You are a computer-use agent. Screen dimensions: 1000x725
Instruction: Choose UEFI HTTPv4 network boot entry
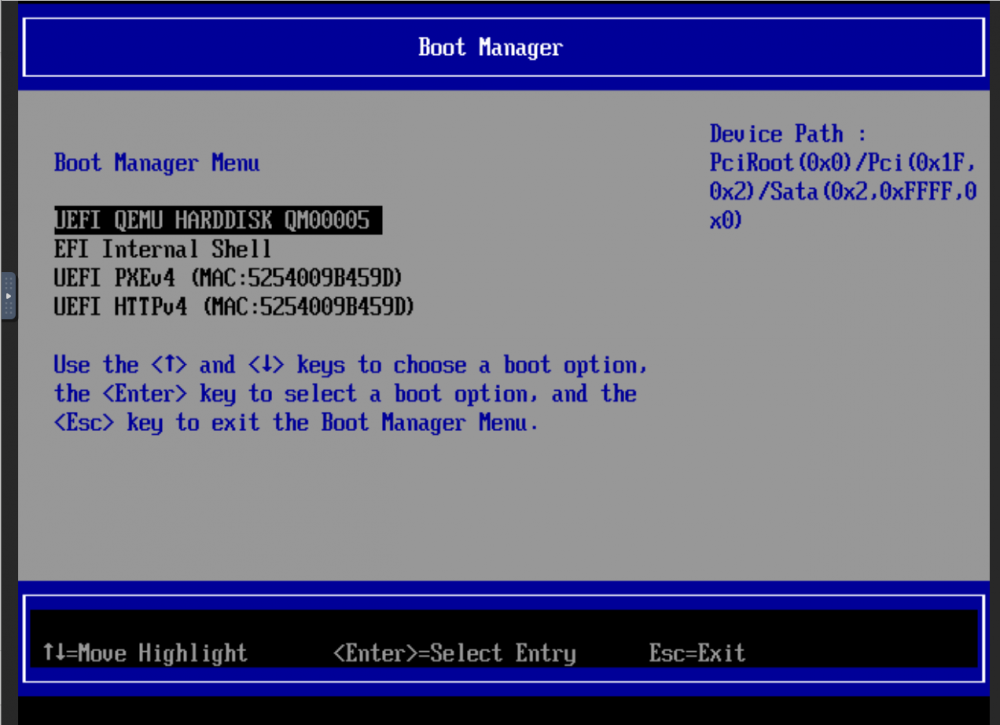(x=234, y=307)
